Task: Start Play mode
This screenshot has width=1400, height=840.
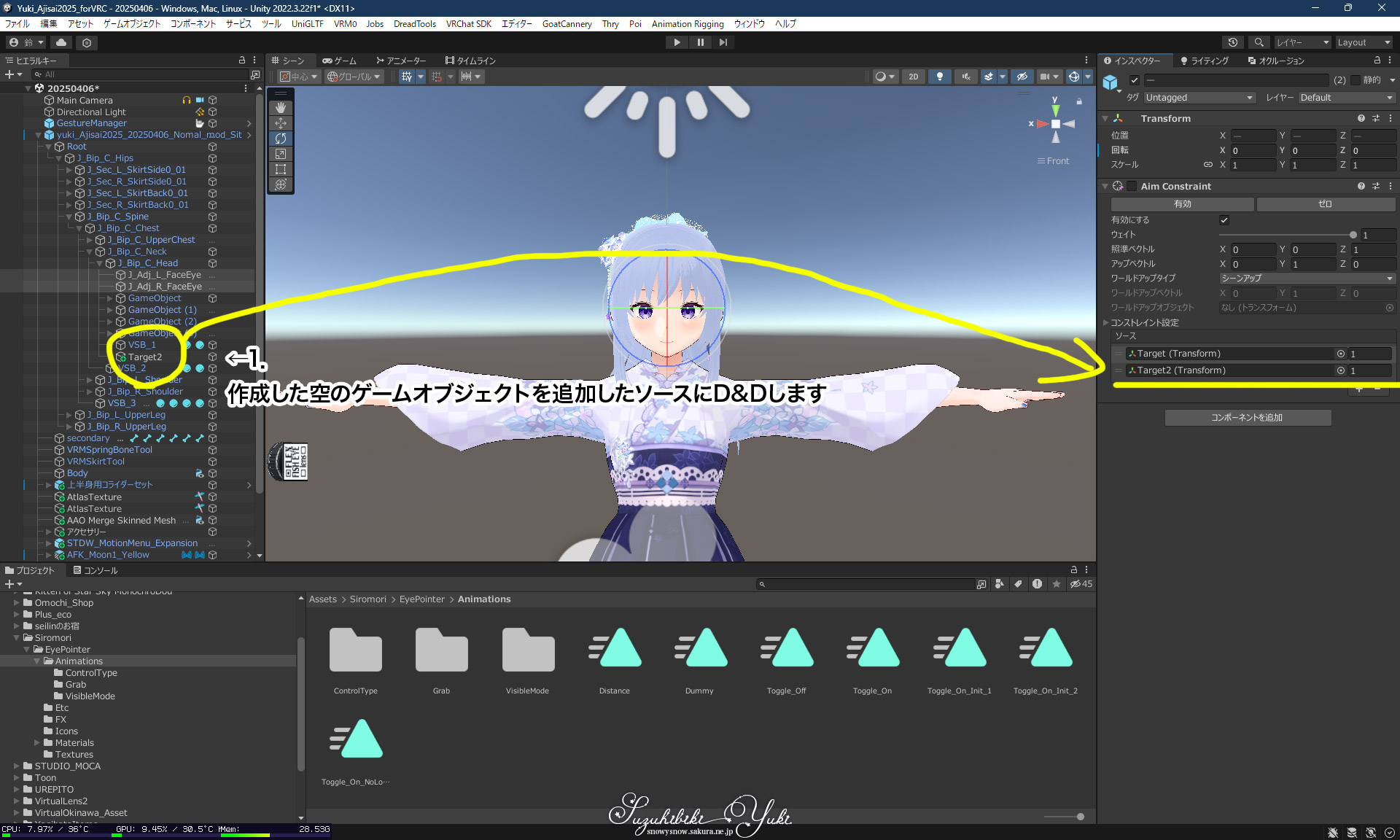Action: click(x=677, y=42)
